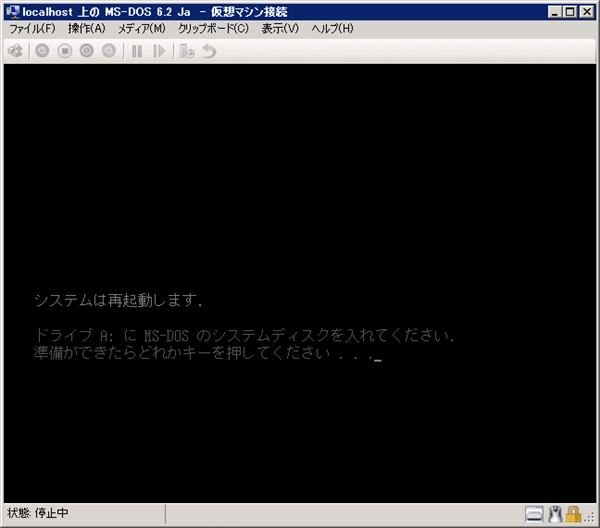Click the Reset/Resume play icon

click(159, 51)
